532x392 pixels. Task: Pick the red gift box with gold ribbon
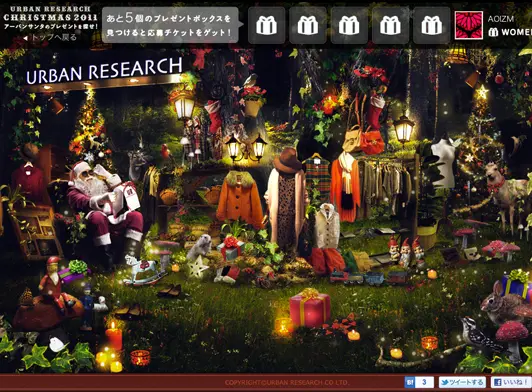[x=310, y=308]
